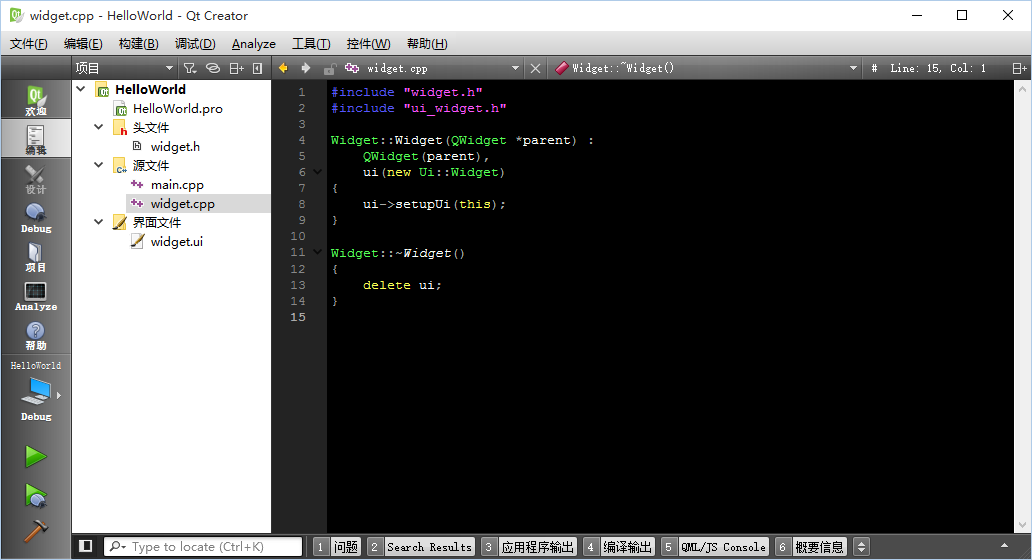Place cursor on line 13 delete ui
This screenshot has height=560, width=1032.
tap(402, 285)
